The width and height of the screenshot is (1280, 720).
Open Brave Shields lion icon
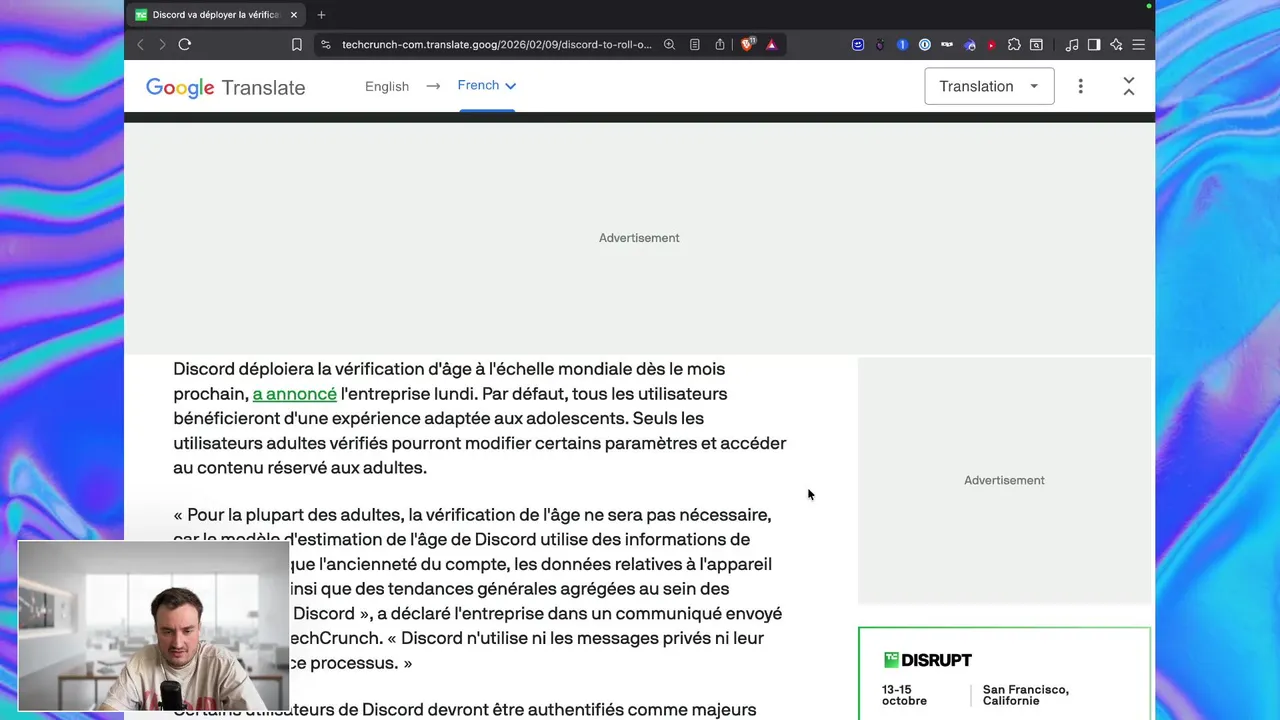point(747,45)
